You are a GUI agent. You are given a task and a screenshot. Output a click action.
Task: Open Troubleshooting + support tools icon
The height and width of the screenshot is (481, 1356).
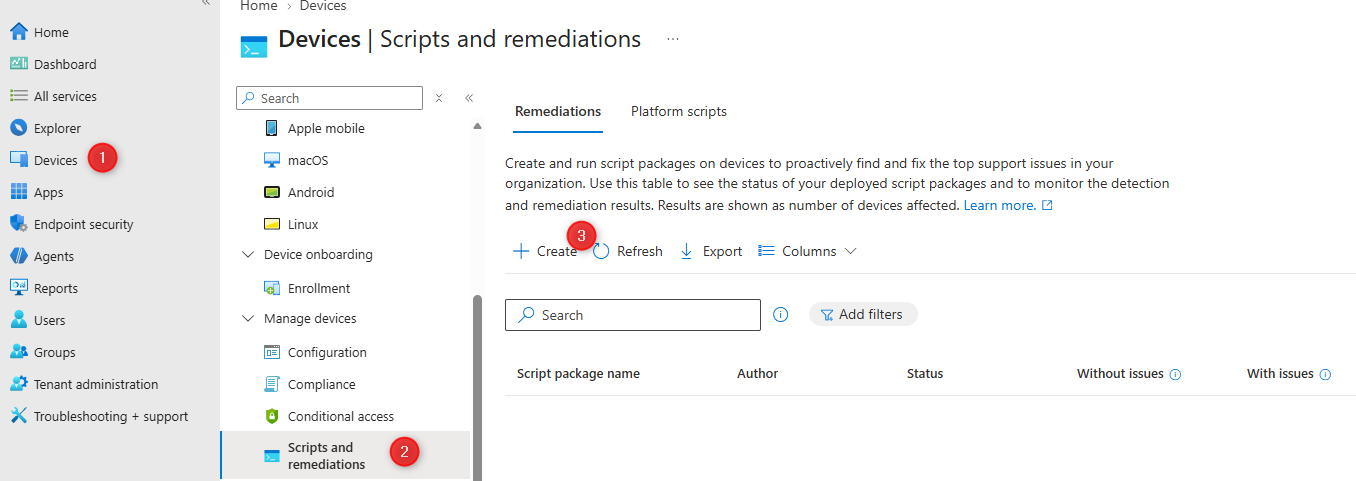point(18,416)
